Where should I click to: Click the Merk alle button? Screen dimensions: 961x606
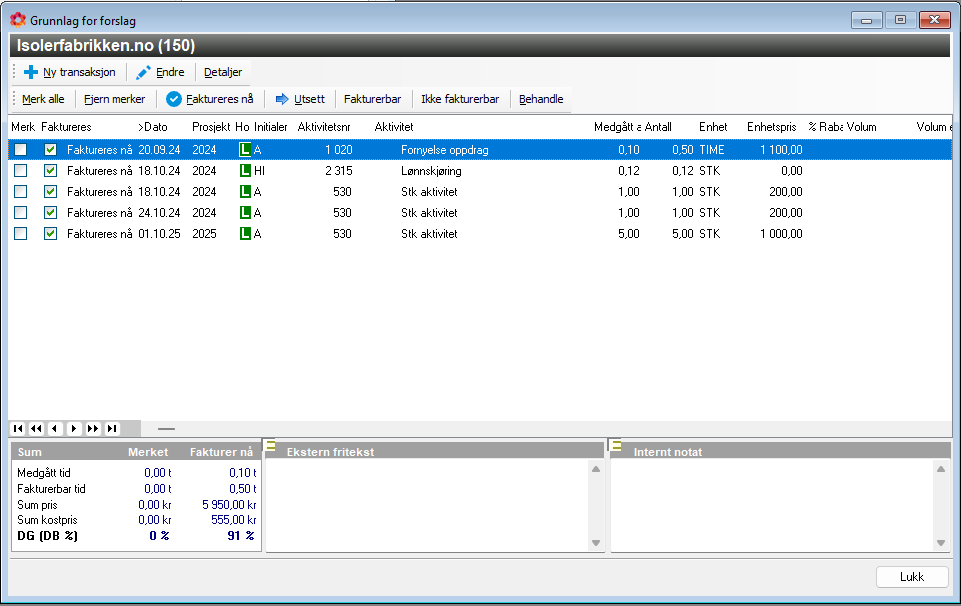point(43,99)
